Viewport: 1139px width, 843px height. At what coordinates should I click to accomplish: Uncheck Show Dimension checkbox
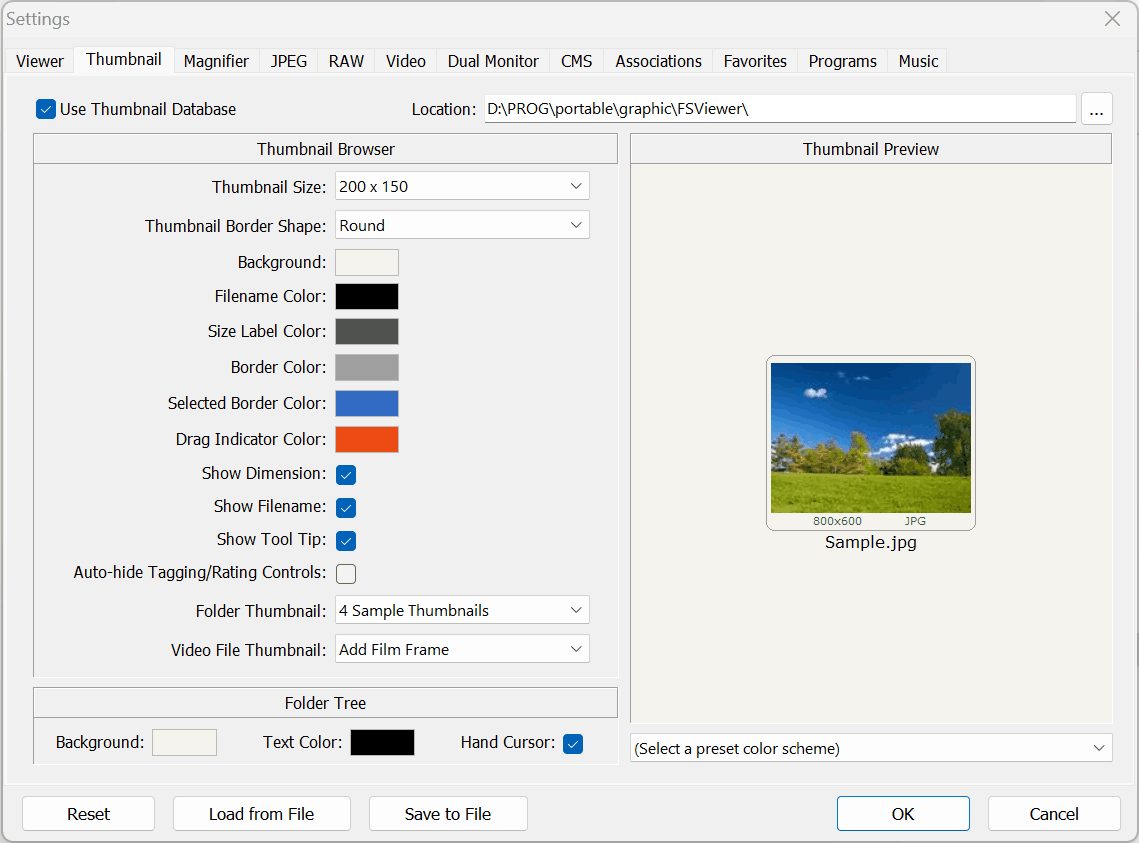click(x=346, y=475)
